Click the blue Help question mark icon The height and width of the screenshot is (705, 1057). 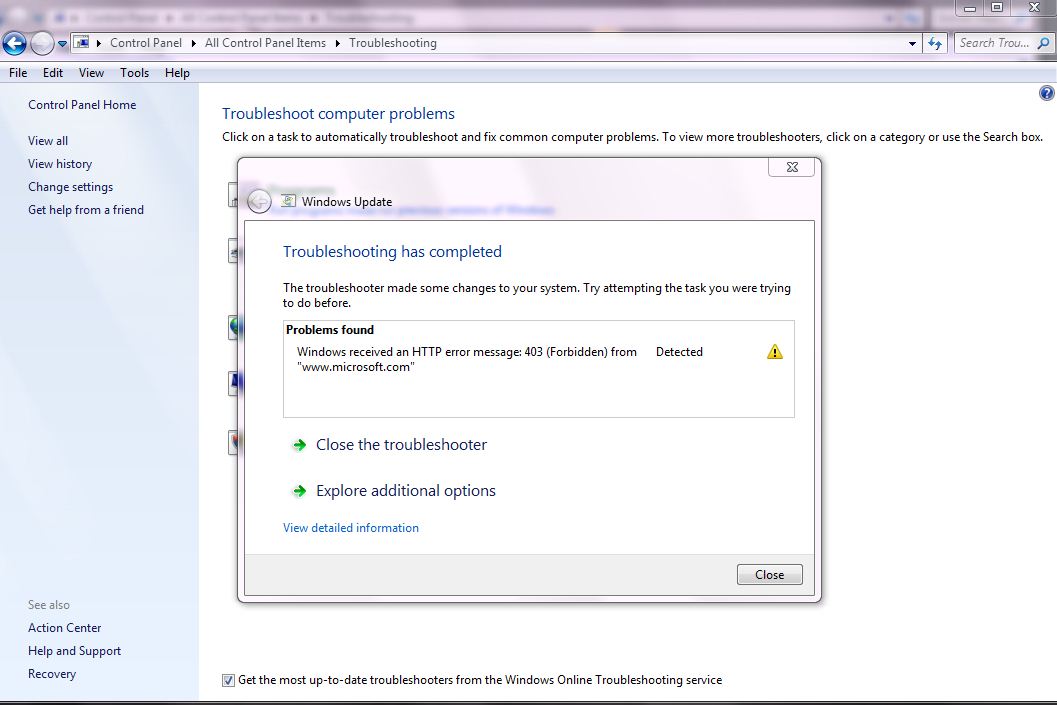pos(1046,93)
